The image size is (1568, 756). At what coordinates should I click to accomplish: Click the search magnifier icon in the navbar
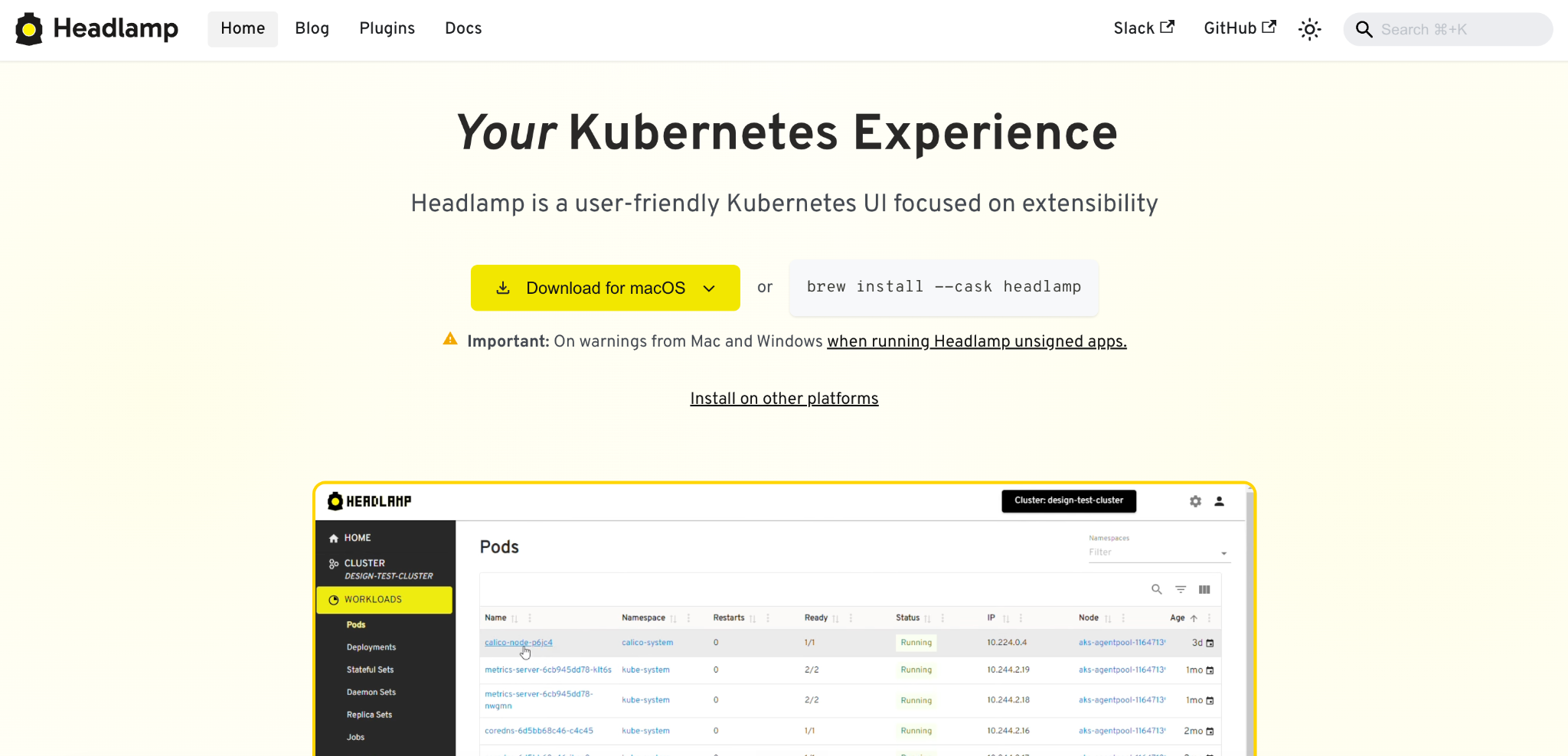click(x=1364, y=29)
